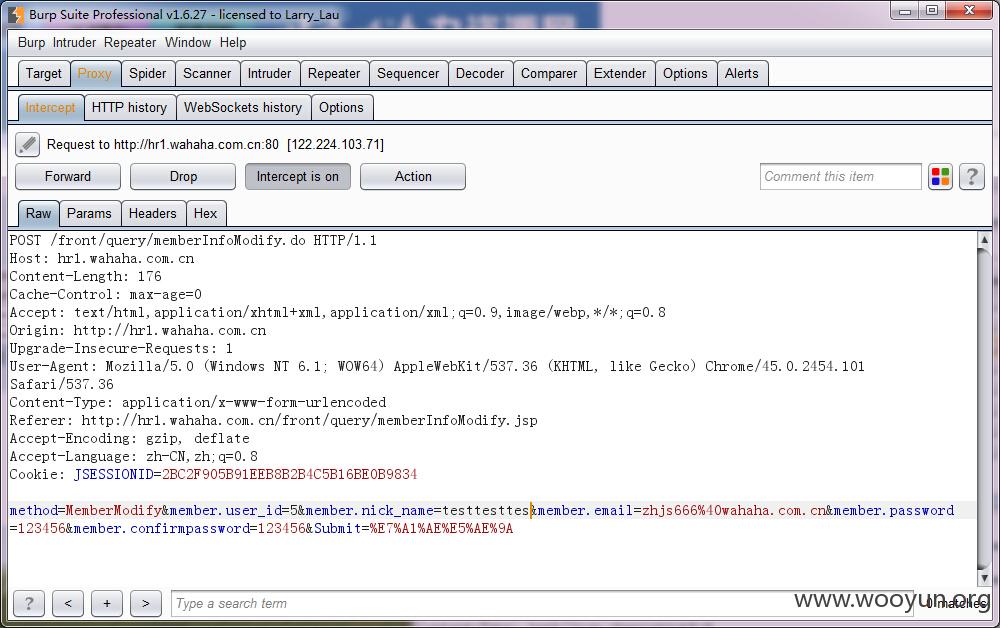
Task: Click the Comment this item field
Action: click(841, 177)
